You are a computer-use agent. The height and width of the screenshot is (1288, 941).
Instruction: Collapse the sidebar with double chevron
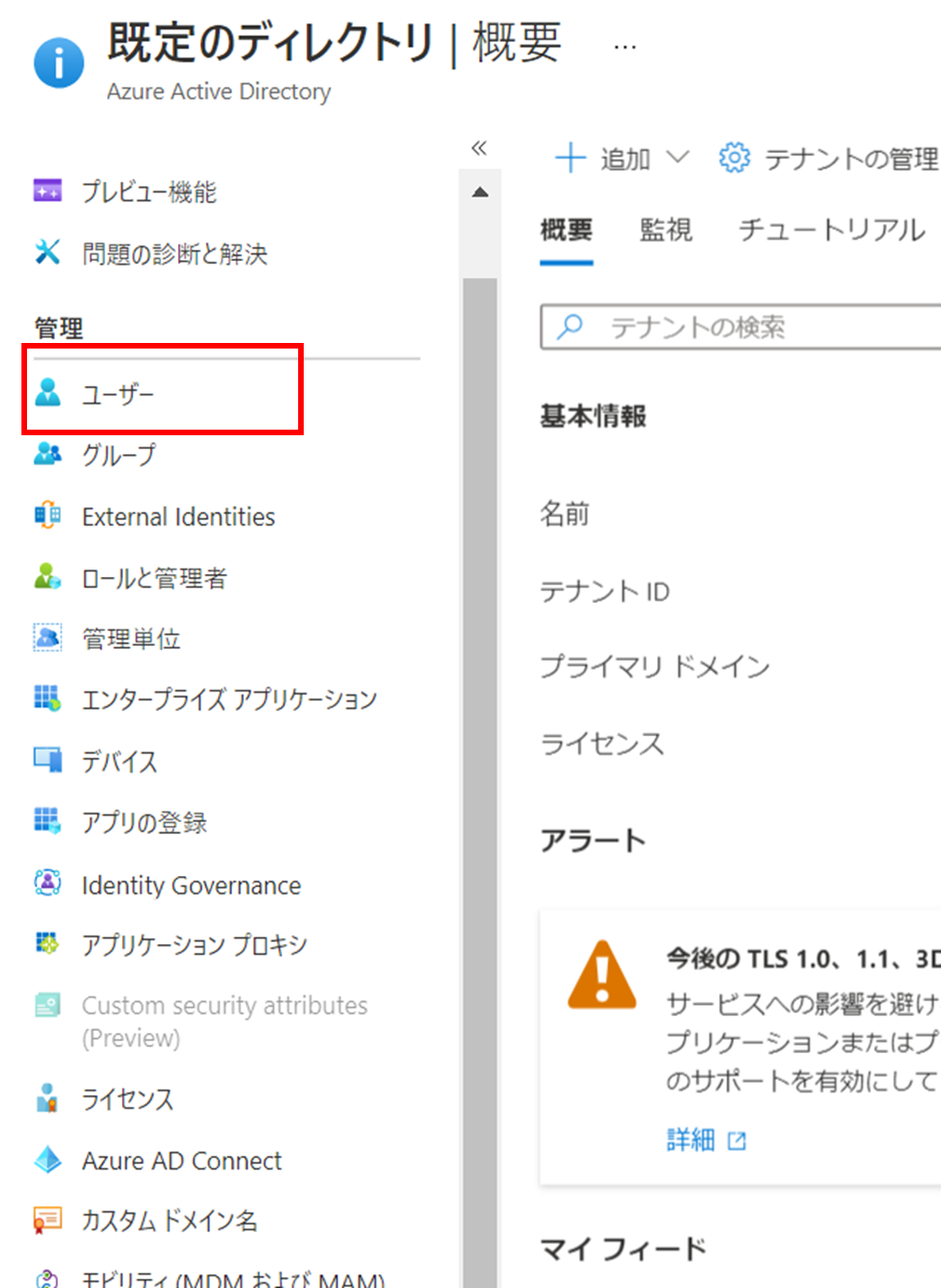click(x=479, y=147)
